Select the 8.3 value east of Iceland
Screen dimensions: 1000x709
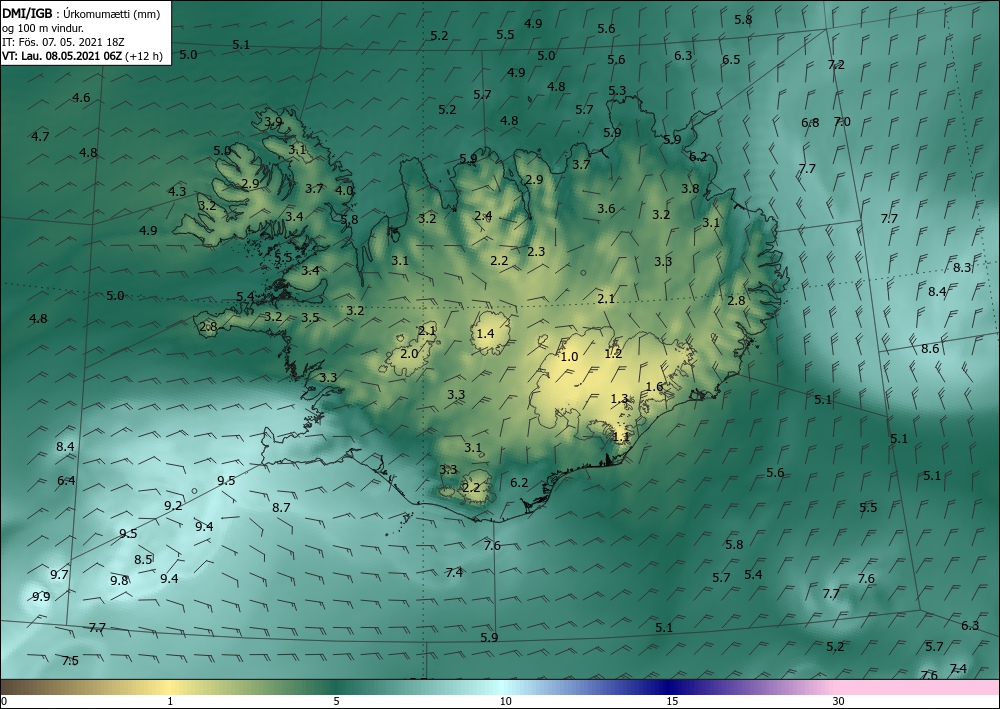(x=962, y=267)
